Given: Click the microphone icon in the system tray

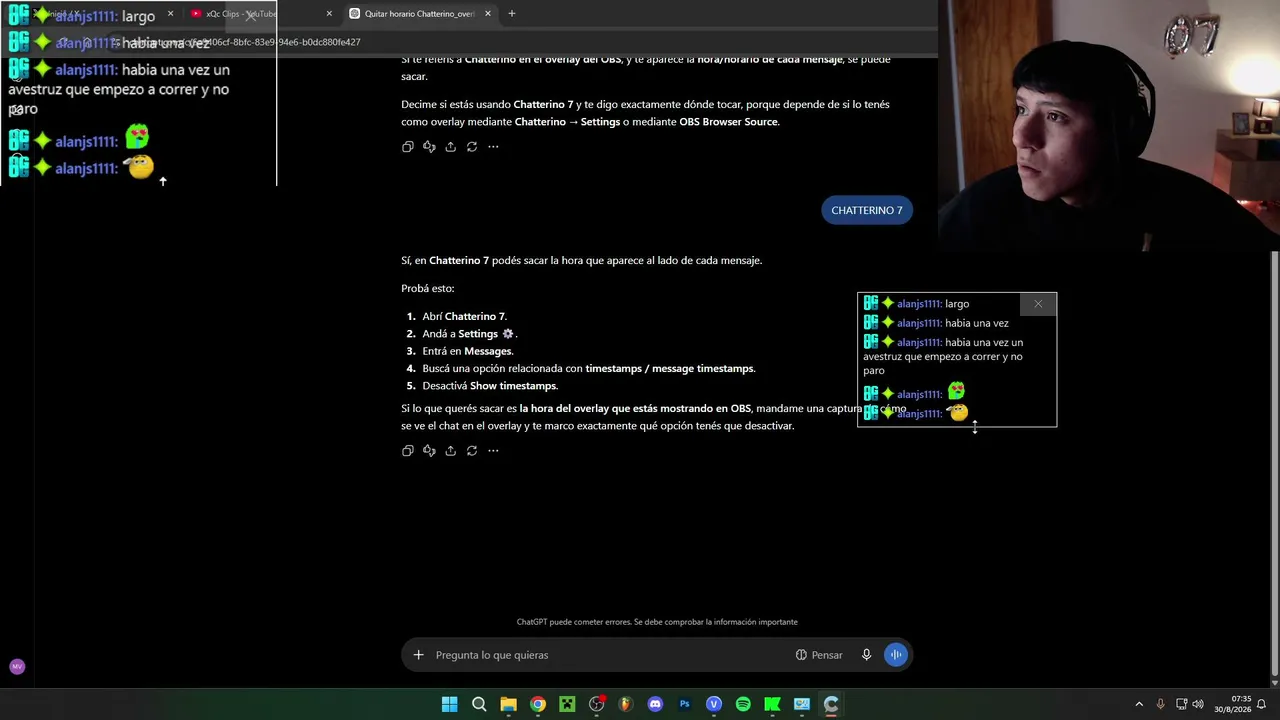Looking at the screenshot, I should click(x=1160, y=704).
